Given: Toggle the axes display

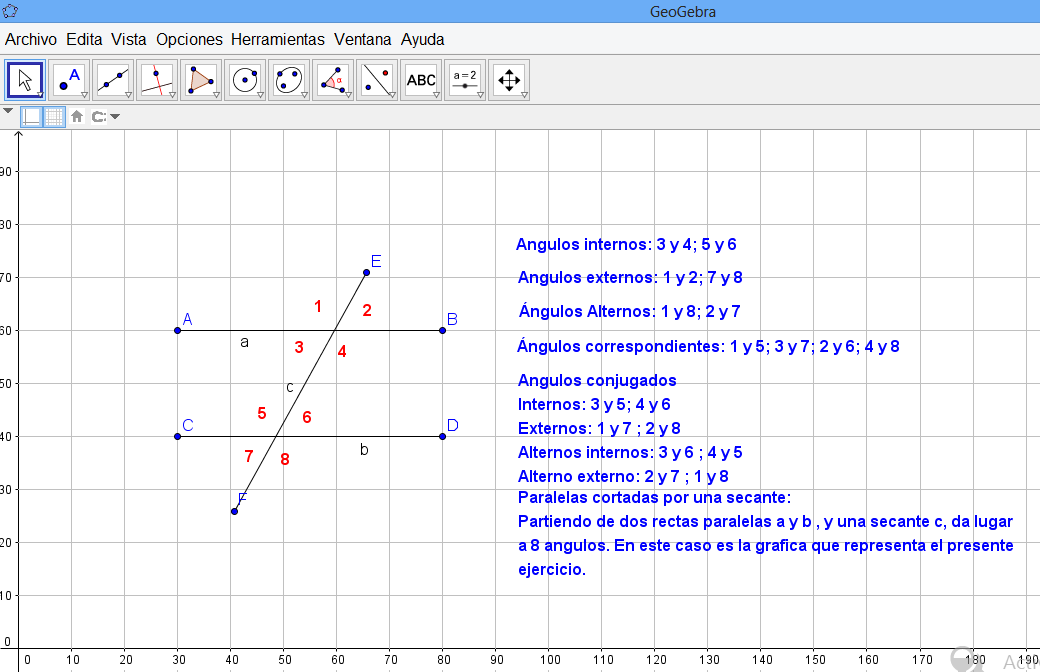Looking at the screenshot, I should click(x=33, y=116).
